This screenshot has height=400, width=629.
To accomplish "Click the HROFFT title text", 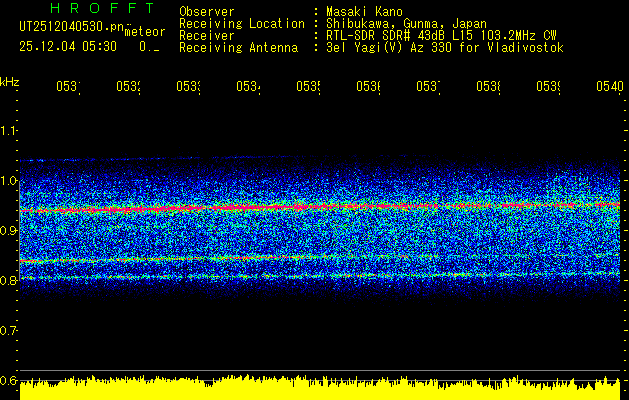I will [x=102, y=8].
